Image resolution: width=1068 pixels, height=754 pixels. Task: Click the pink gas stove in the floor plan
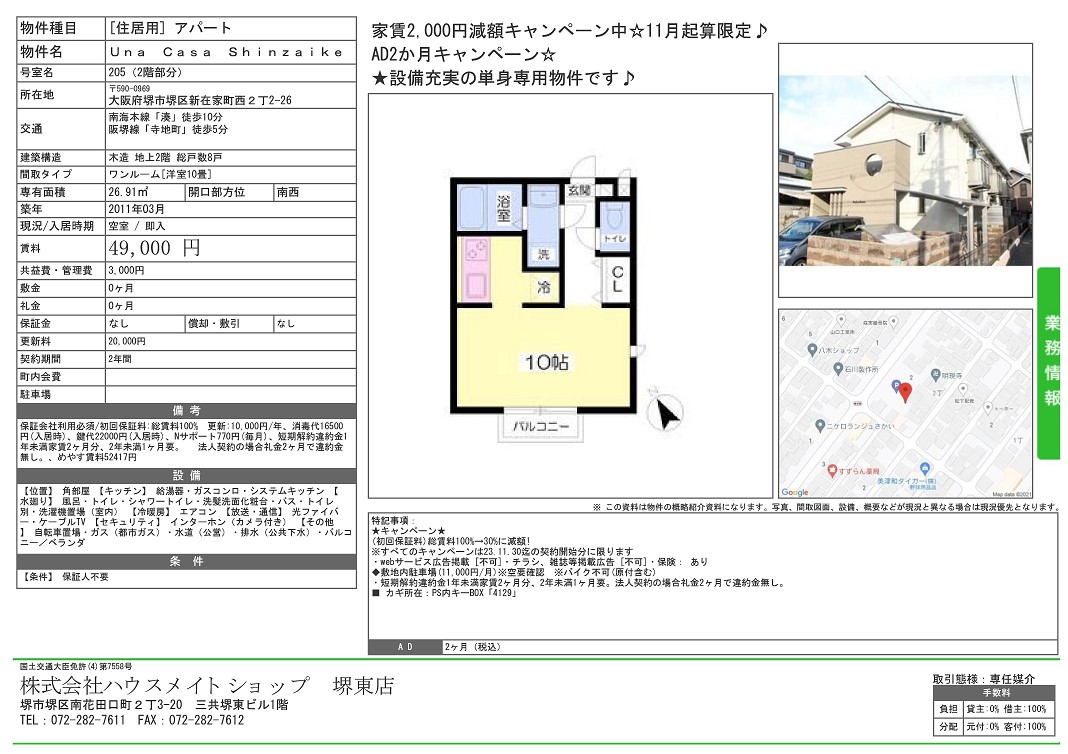point(477,251)
